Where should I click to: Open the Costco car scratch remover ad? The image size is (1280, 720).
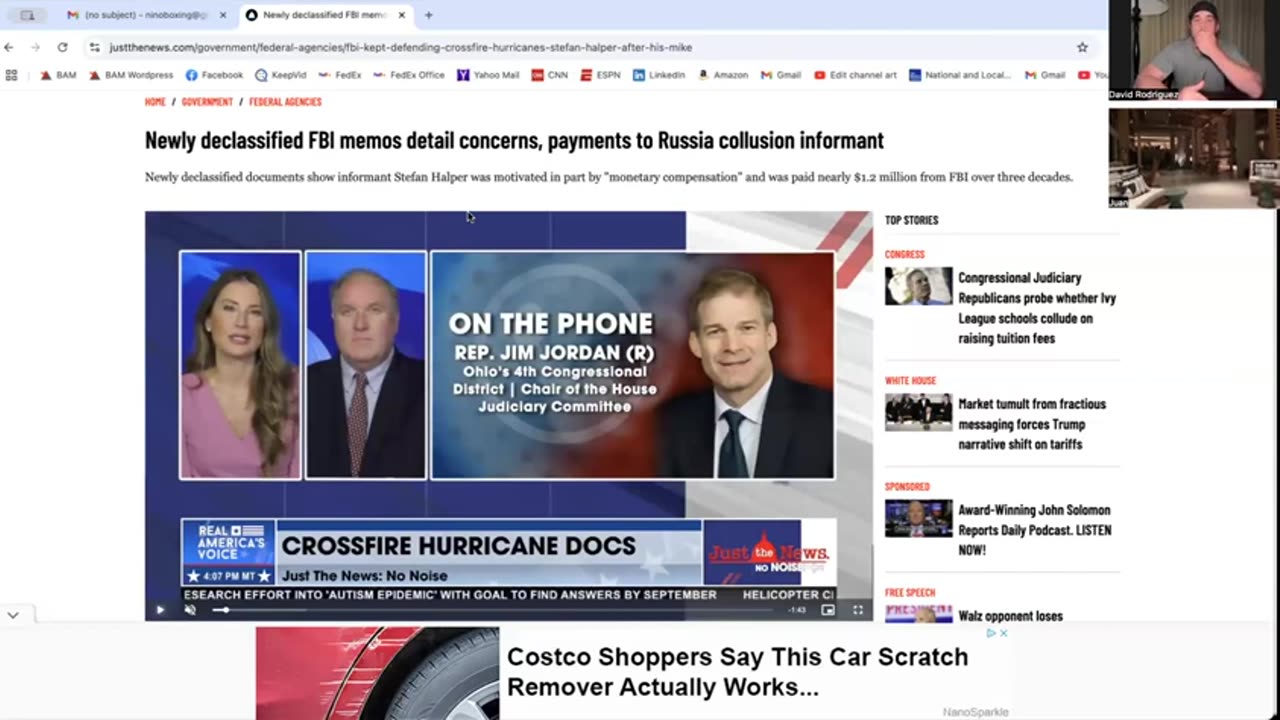632,672
